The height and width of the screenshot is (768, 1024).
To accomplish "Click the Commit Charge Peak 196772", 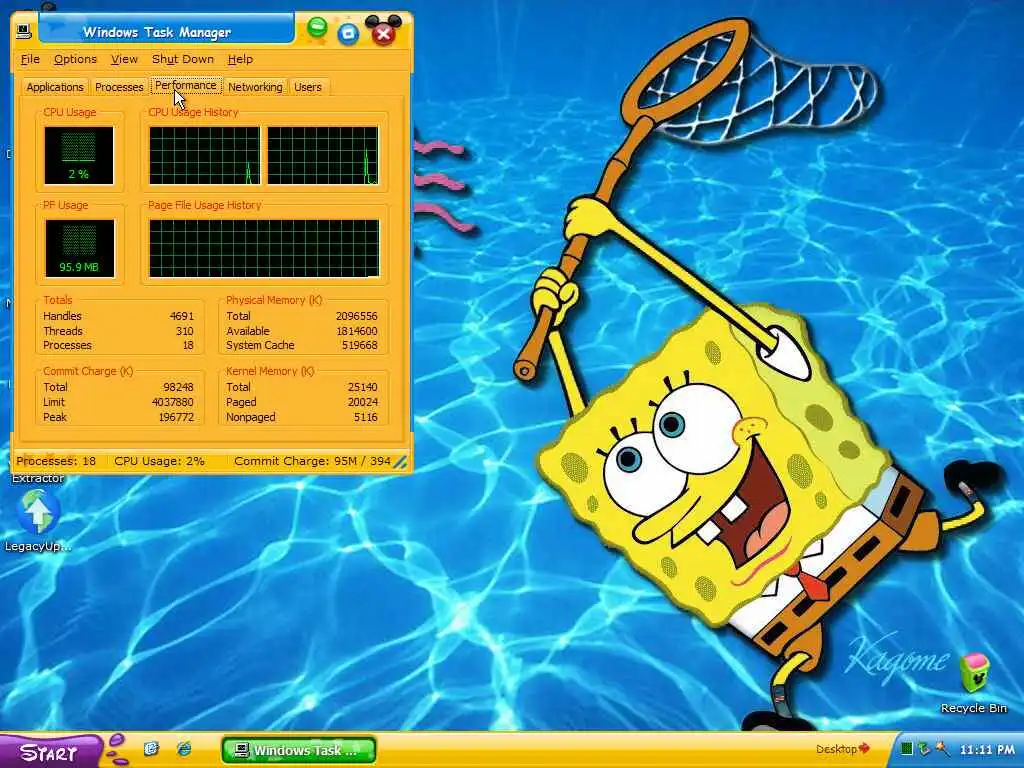I will pyautogui.click(x=176, y=417).
